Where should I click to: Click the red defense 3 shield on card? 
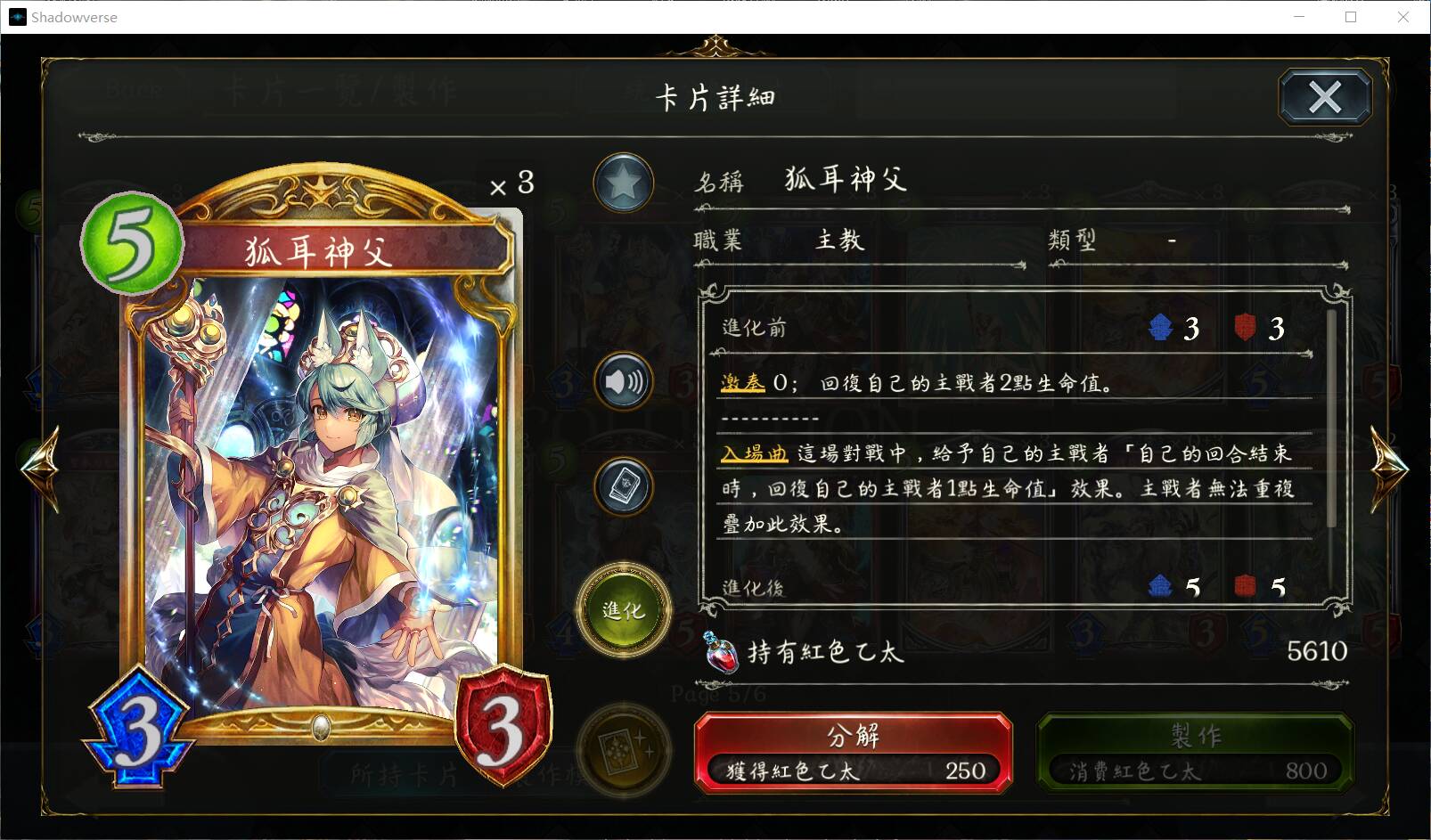point(503,726)
